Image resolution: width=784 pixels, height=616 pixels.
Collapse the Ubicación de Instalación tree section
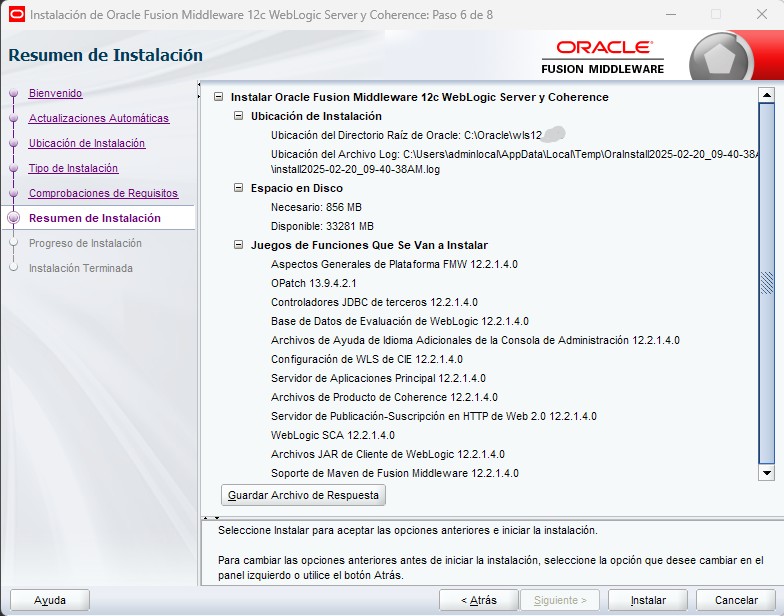tap(238, 116)
